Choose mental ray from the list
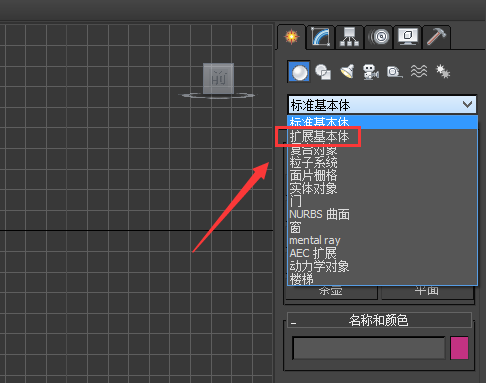This screenshot has width=486, height=383. 382,240
